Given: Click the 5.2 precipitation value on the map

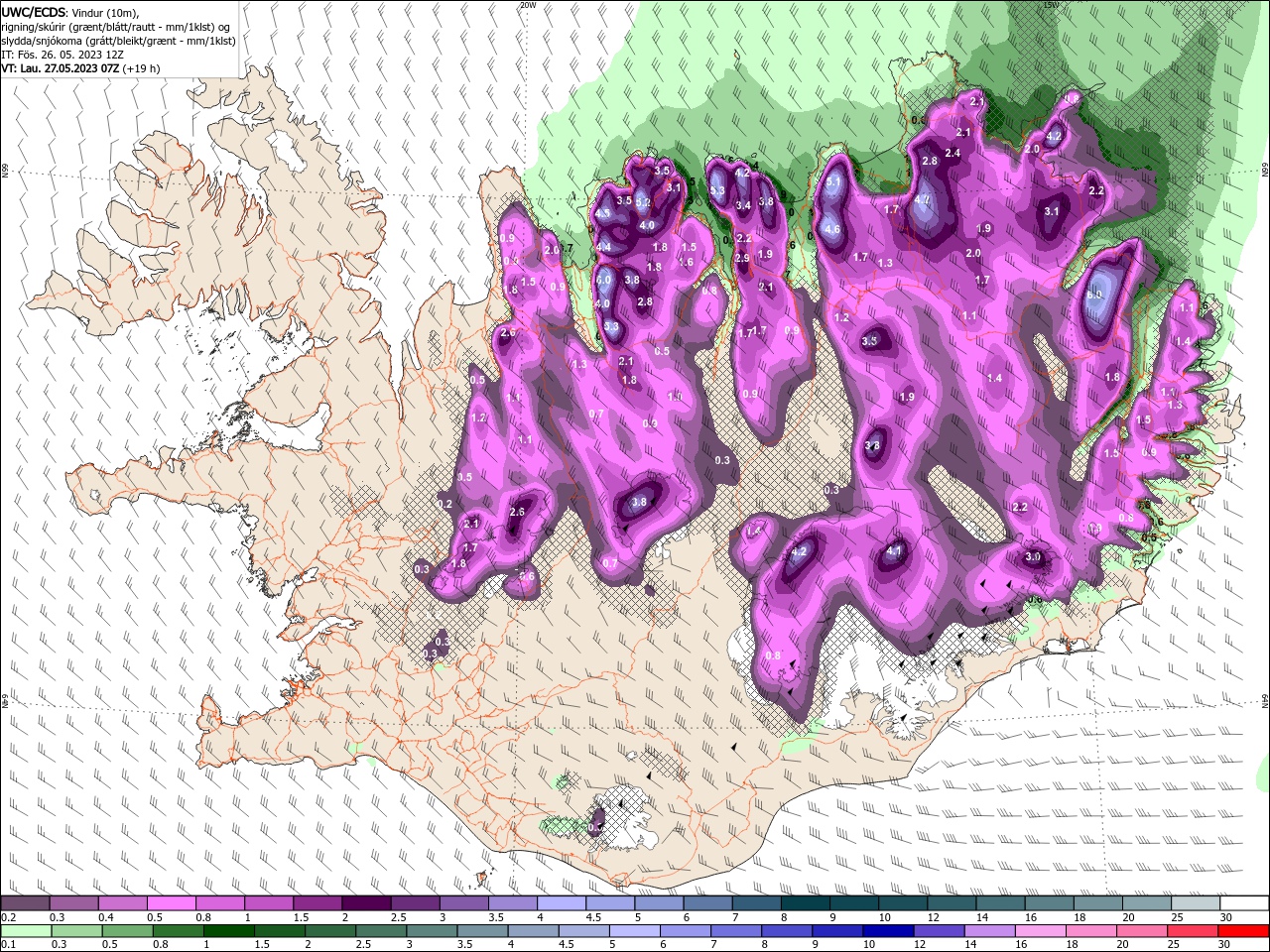Looking at the screenshot, I should coord(643,202).
